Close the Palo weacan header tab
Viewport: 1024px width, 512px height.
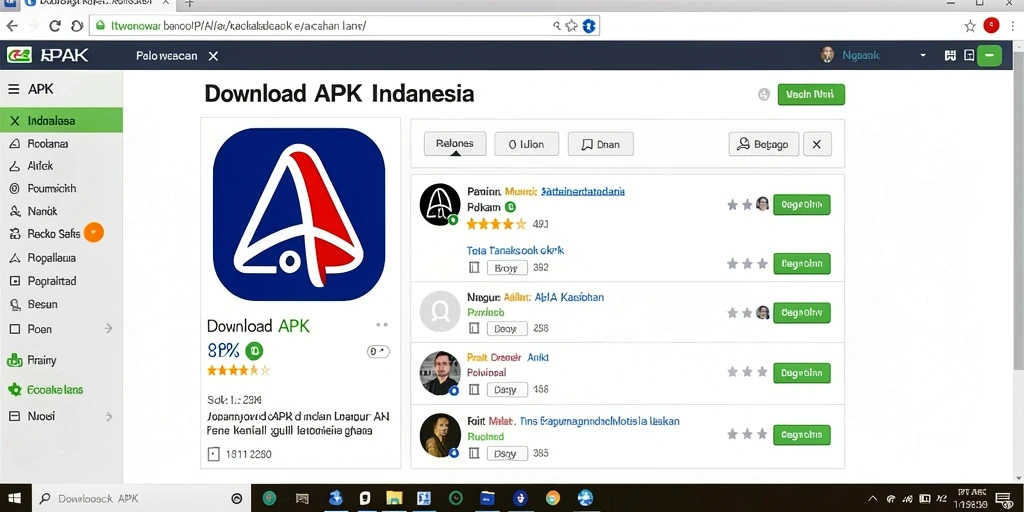(x=213, y=56)
